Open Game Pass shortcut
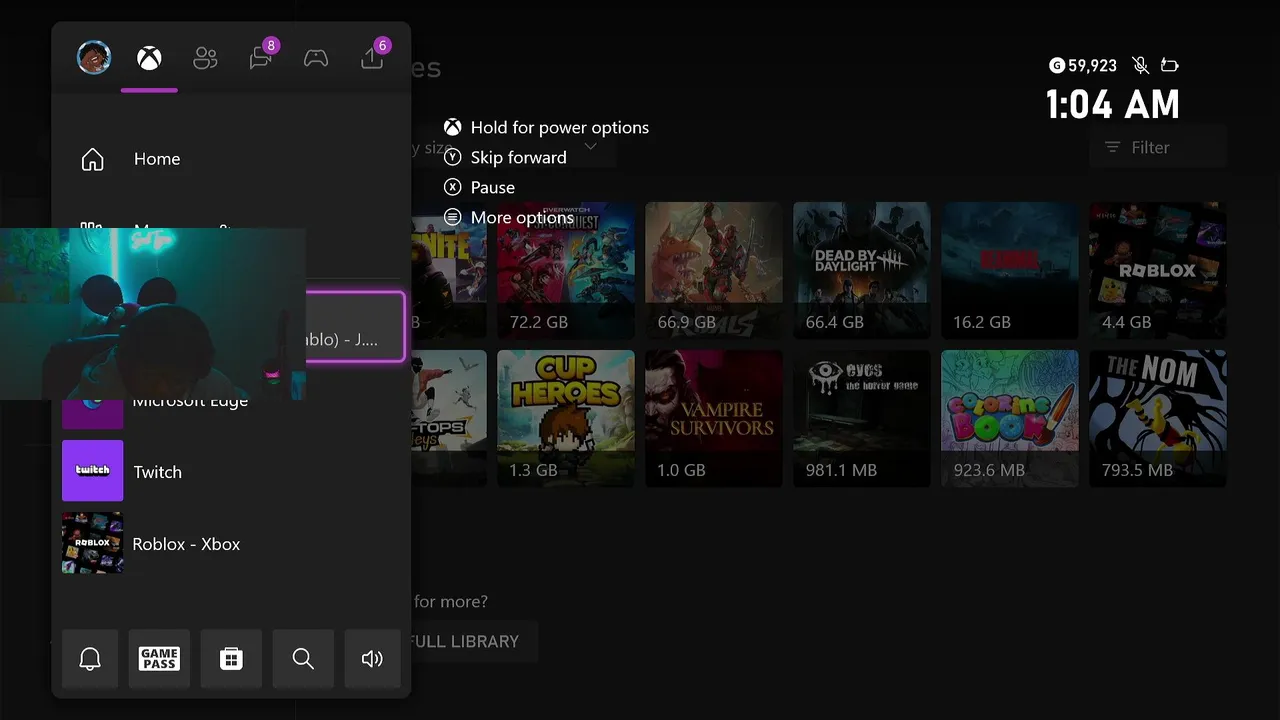The image size is (1280, 720). [x=159, y=659]
